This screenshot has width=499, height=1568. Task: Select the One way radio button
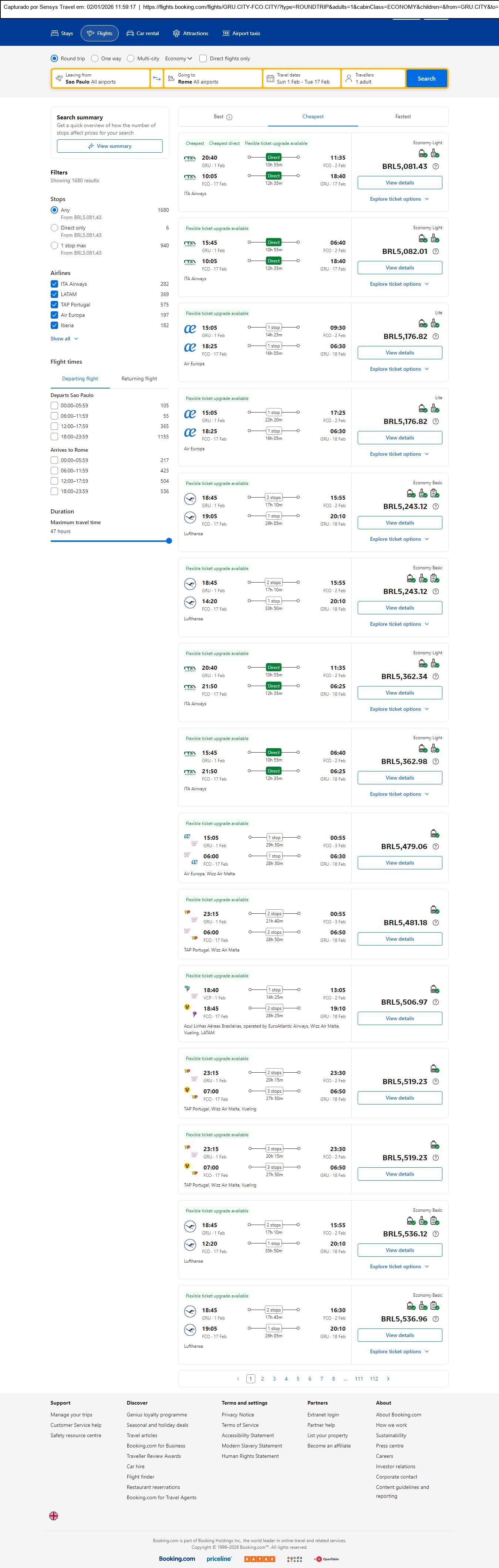coord(95,58)
